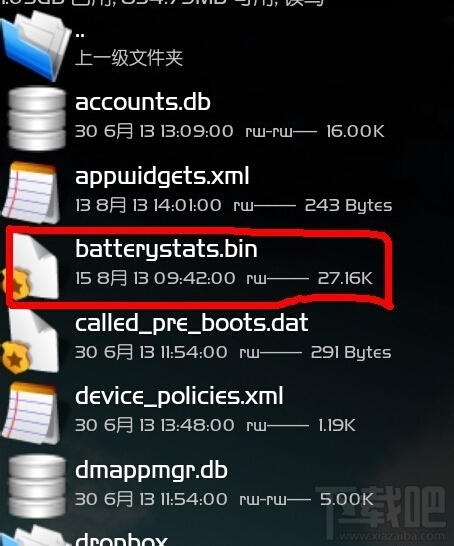Tap the accounts.db database icon
This screenshot has width=454, height=546.
(x=37, y=118)
